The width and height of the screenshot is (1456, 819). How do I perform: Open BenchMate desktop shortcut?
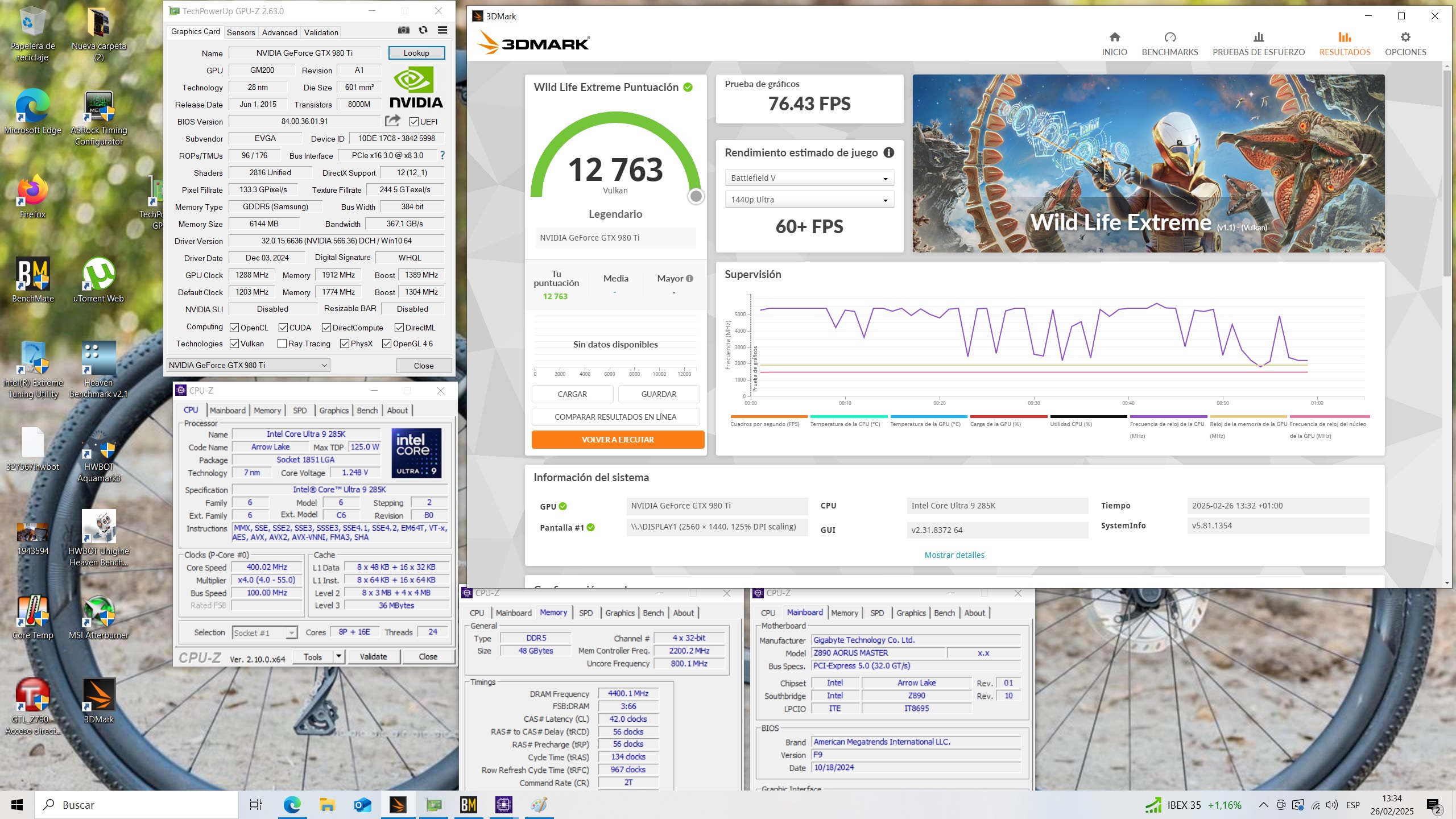[x=32, y=280]
